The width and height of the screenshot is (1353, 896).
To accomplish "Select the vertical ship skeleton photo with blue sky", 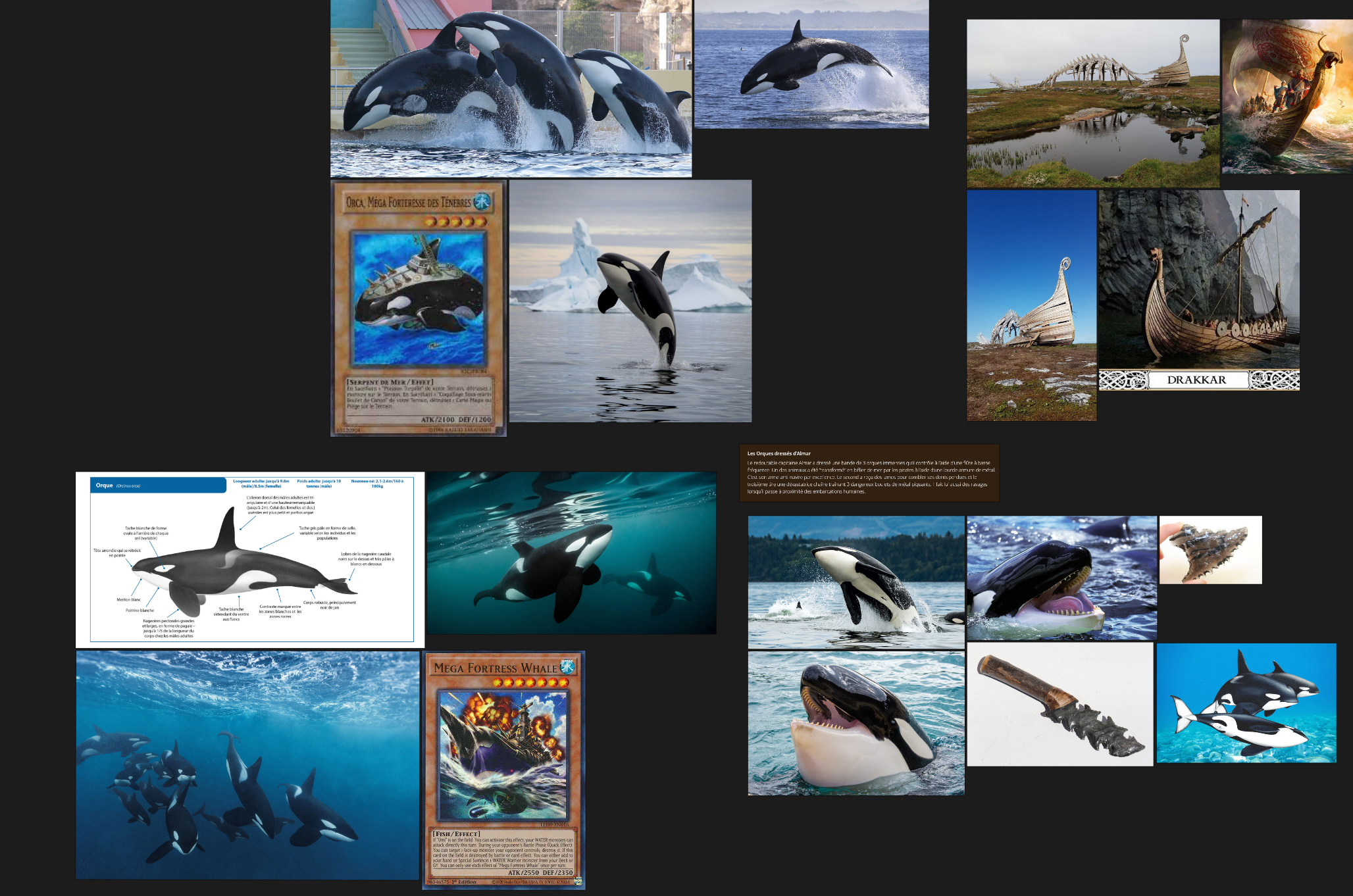I will 1031,305.
